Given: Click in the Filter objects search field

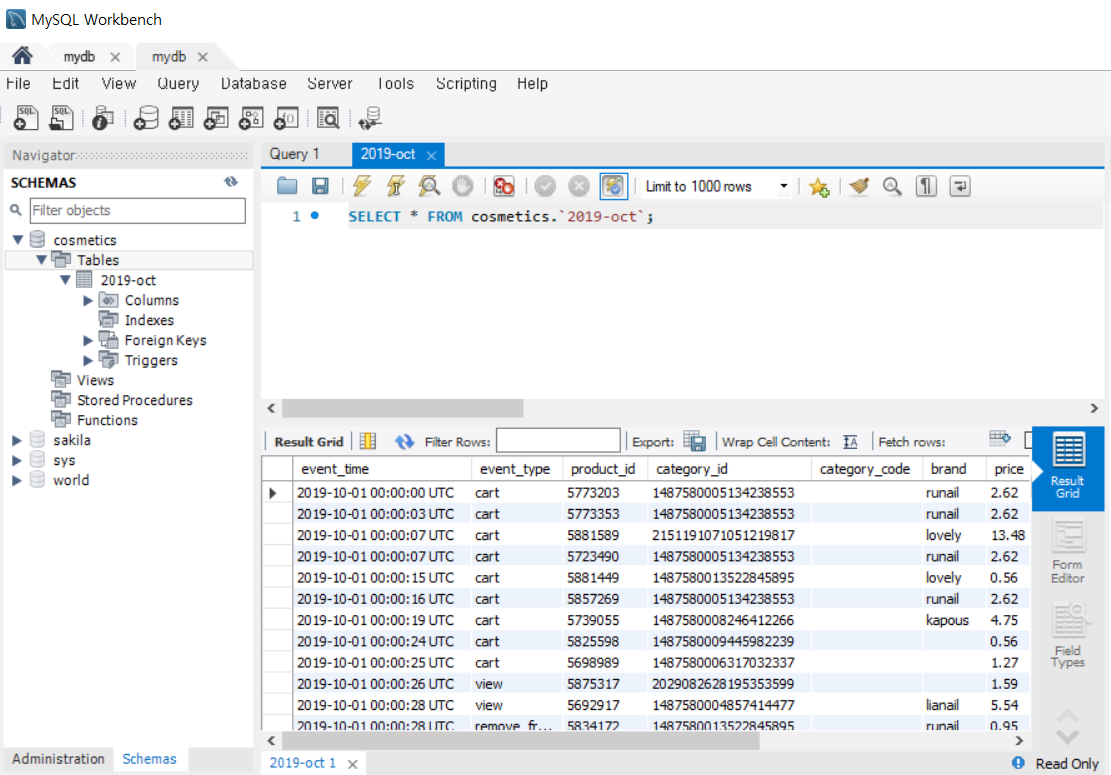Looking at the screenshot, I should tap(137, 210).
